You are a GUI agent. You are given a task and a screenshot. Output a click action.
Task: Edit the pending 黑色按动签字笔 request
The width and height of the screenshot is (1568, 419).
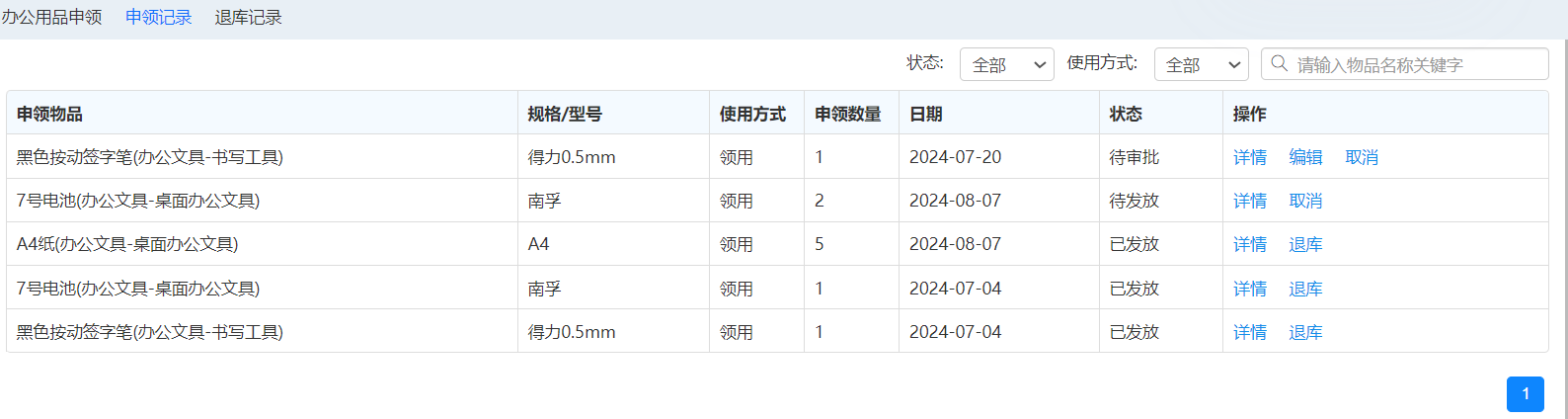(1305, 157)
